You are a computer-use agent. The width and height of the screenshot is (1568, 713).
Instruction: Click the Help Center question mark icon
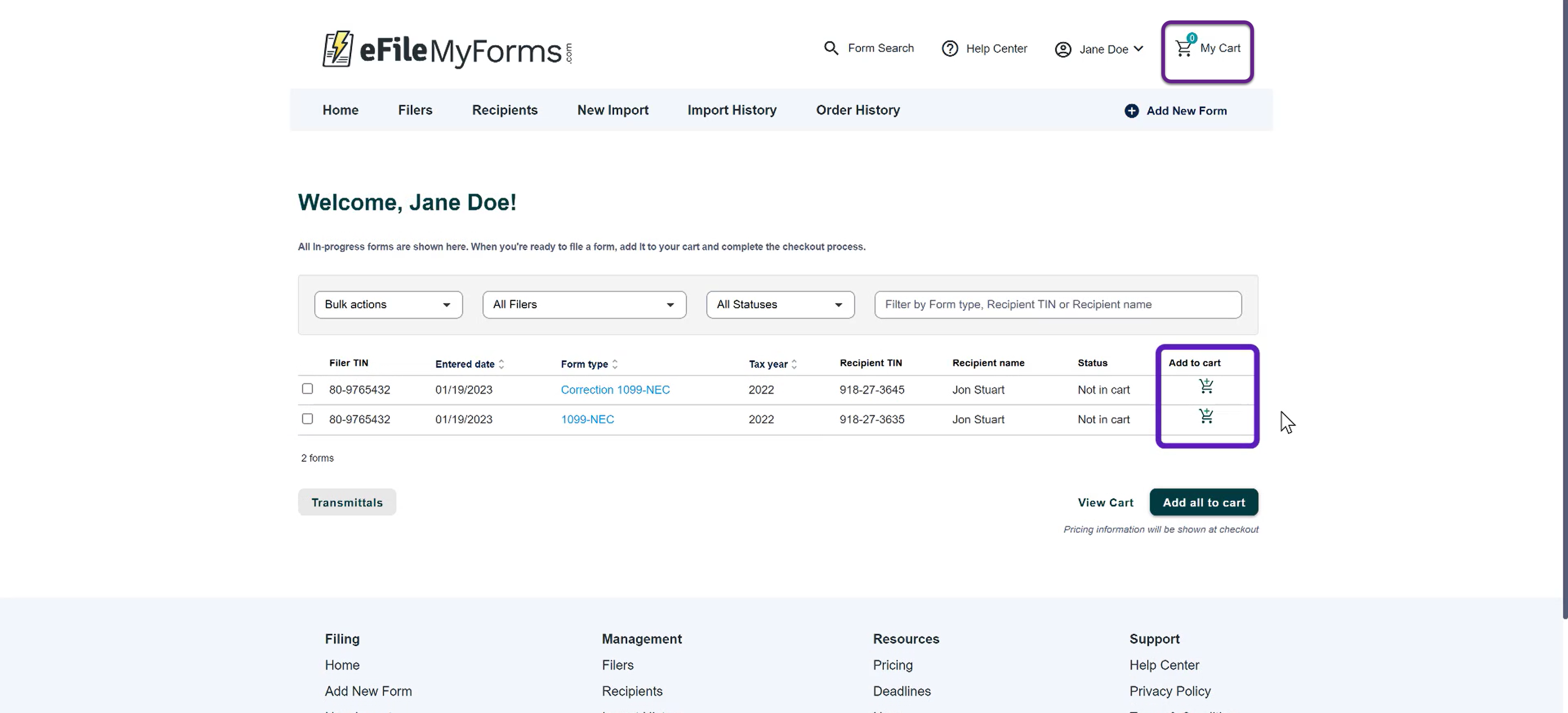click(x=949, y=49)
